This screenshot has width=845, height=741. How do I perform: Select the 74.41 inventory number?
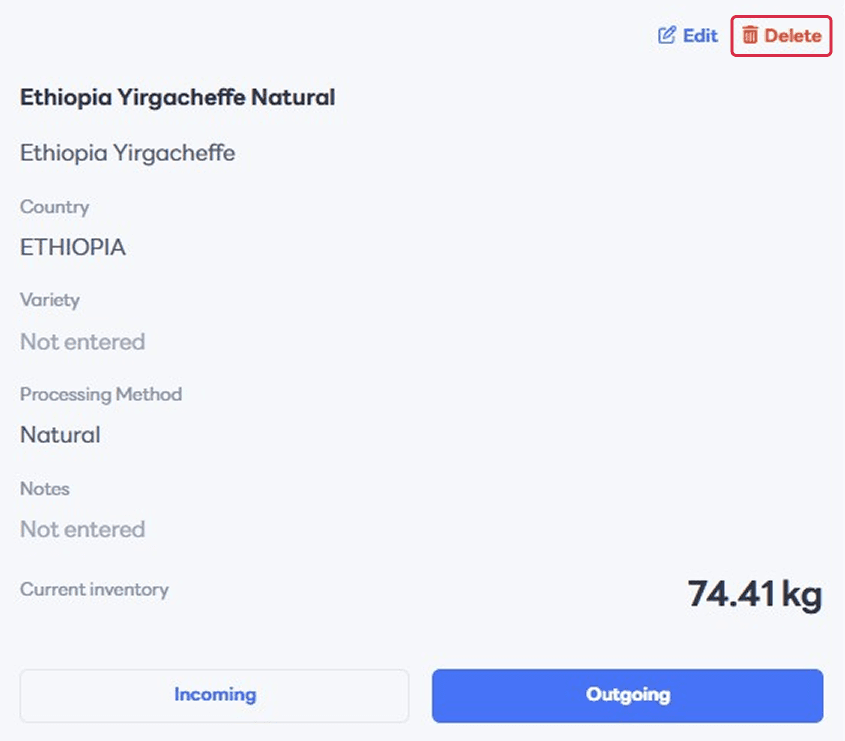click(x=730, y=594)
